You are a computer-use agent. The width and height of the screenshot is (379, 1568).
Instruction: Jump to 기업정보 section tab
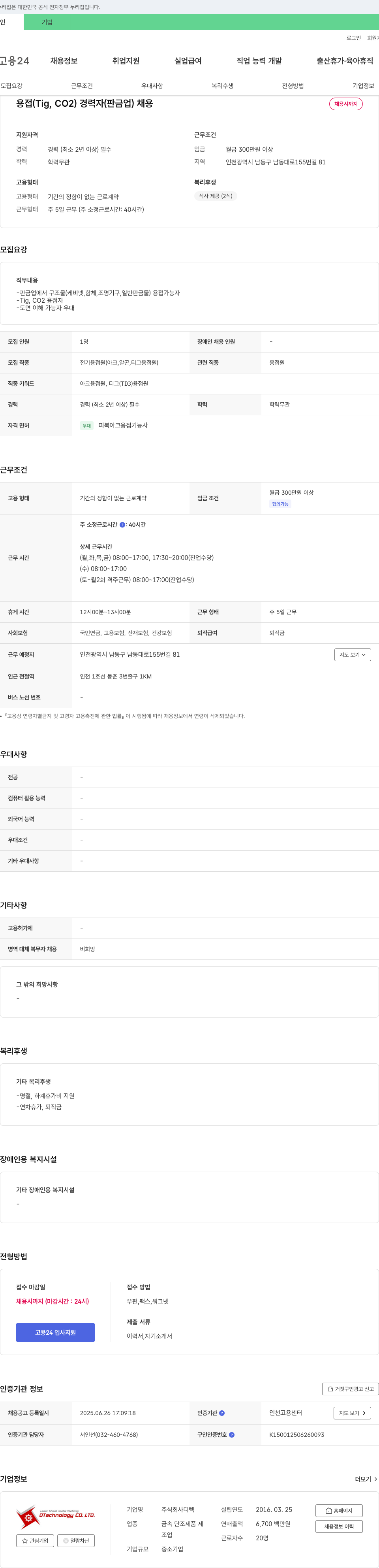point(363,86)
